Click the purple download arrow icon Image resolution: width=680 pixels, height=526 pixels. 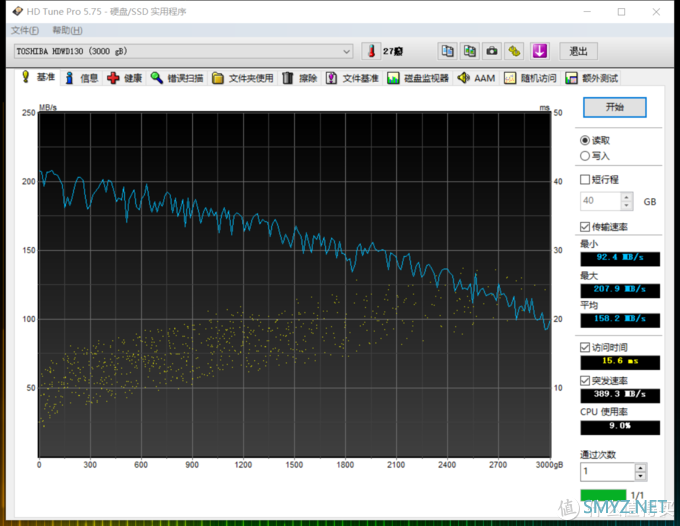(x=539, y=51)
